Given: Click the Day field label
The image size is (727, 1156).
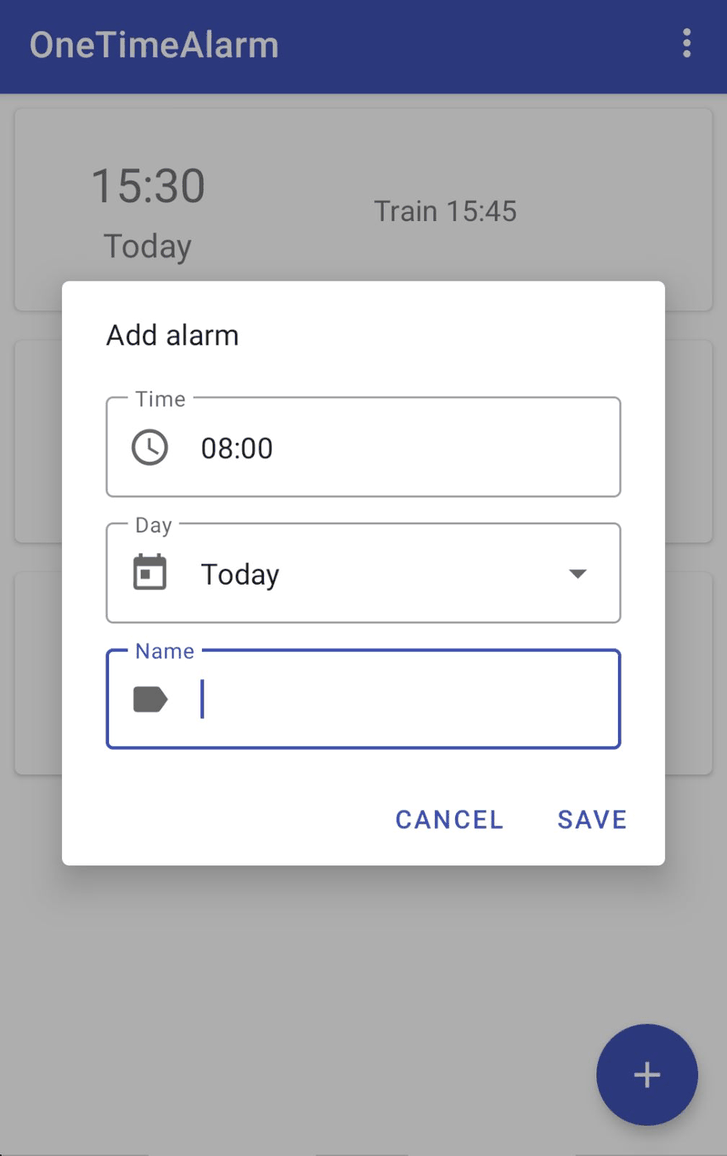Looking at the screenshot, I should (154, 525).
